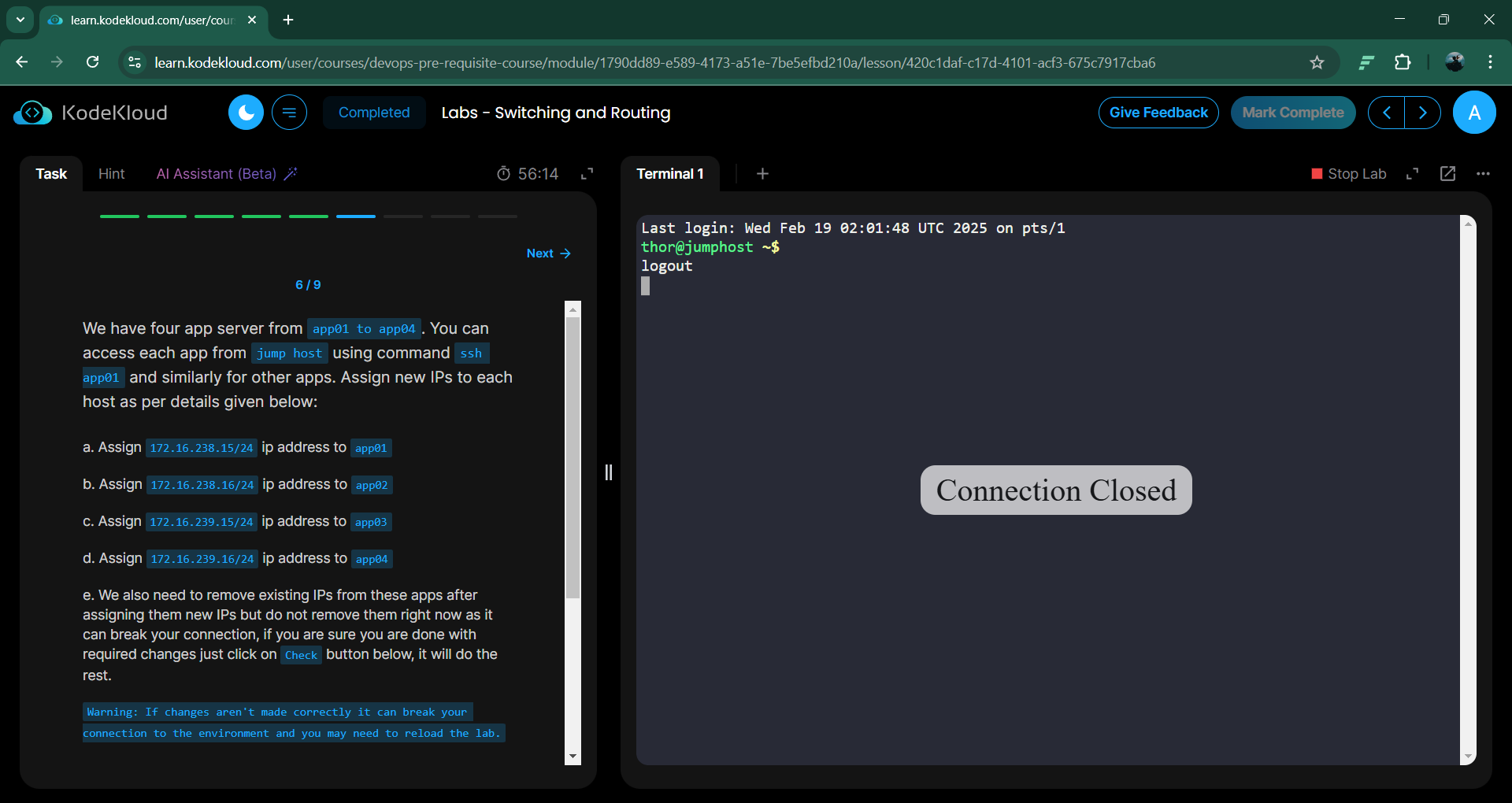
Task: Go to next lesson arrow
Action: (x=1422, y=113)
